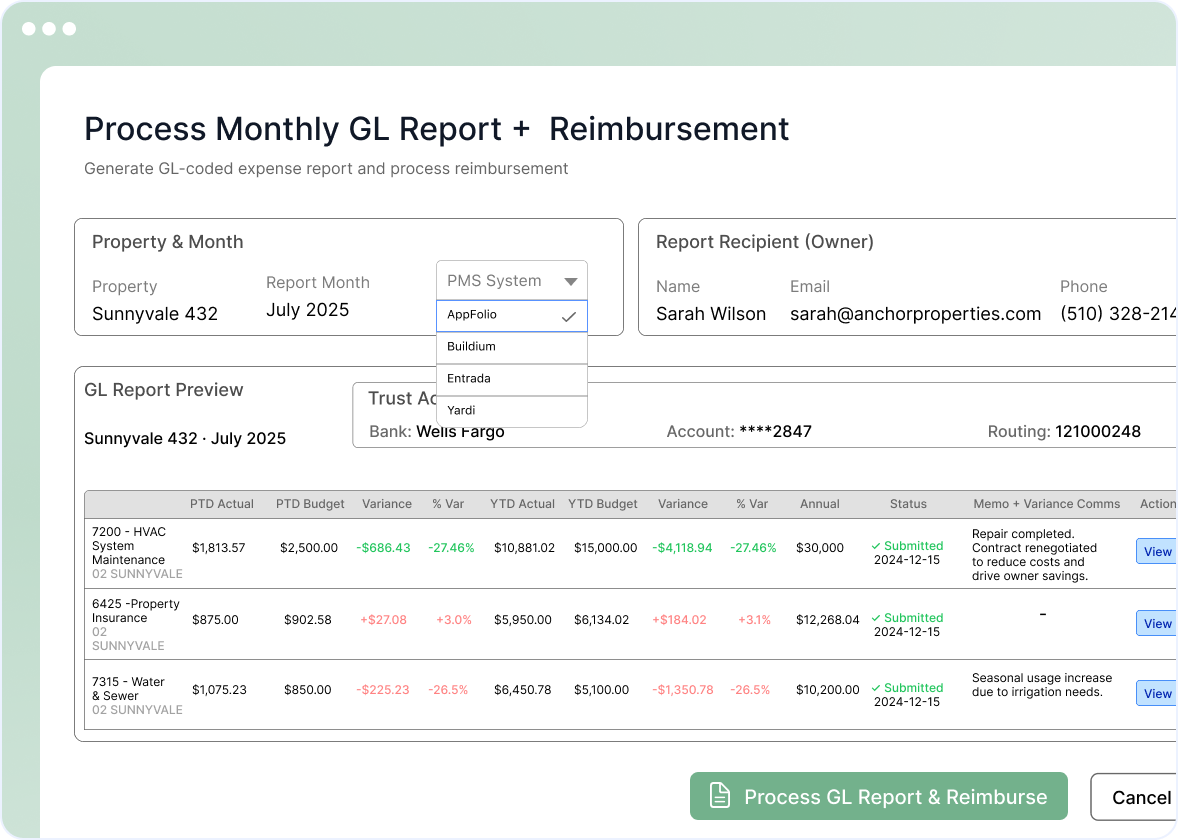Click Submitted status for Property Insurance
1178x840 pixels.
pos(907,618)
